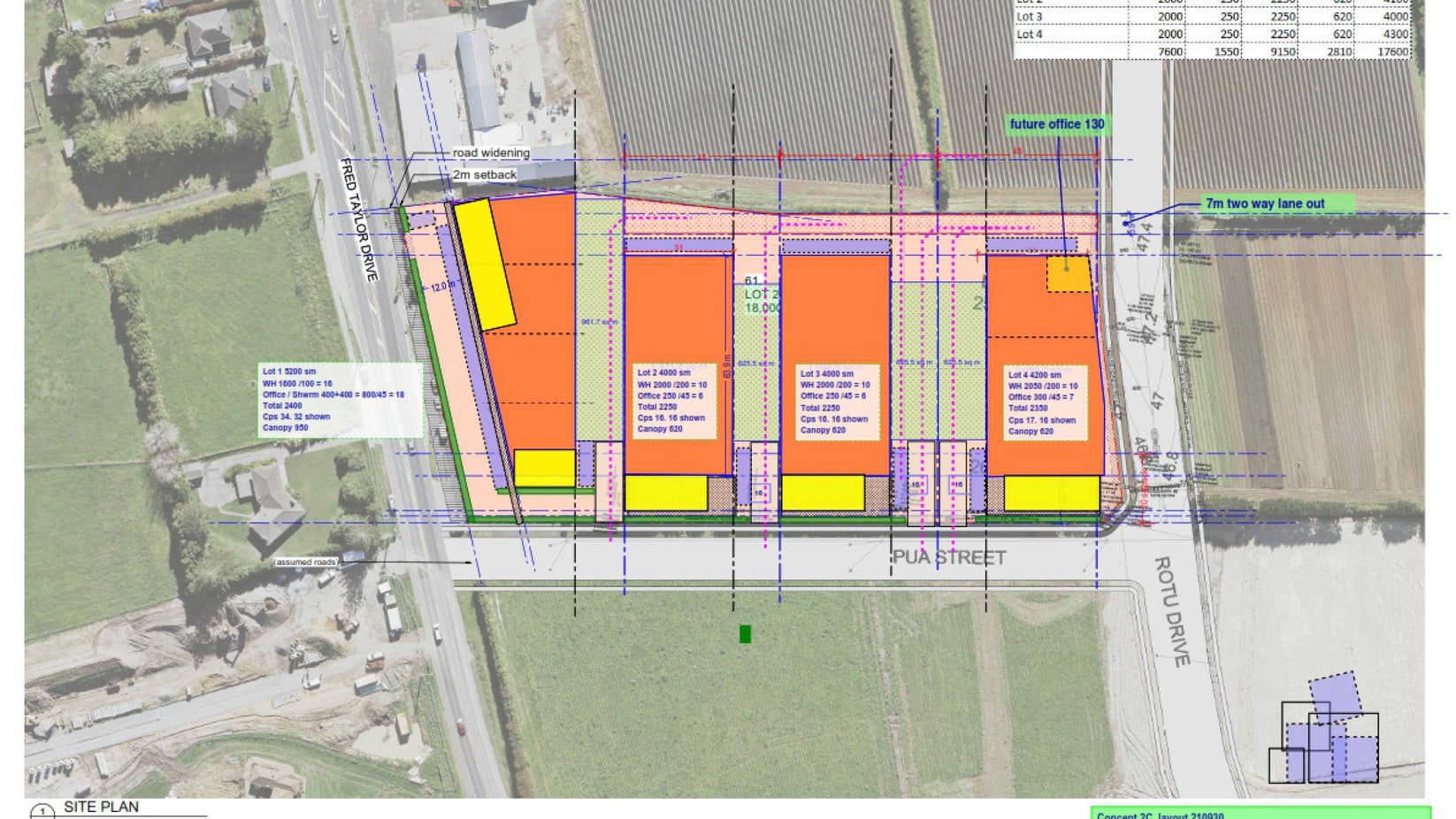The width and height of the screenshot is (1456, 819).
Task: Open the Lot 1 5200 sm info box
Action: [341, 400]
